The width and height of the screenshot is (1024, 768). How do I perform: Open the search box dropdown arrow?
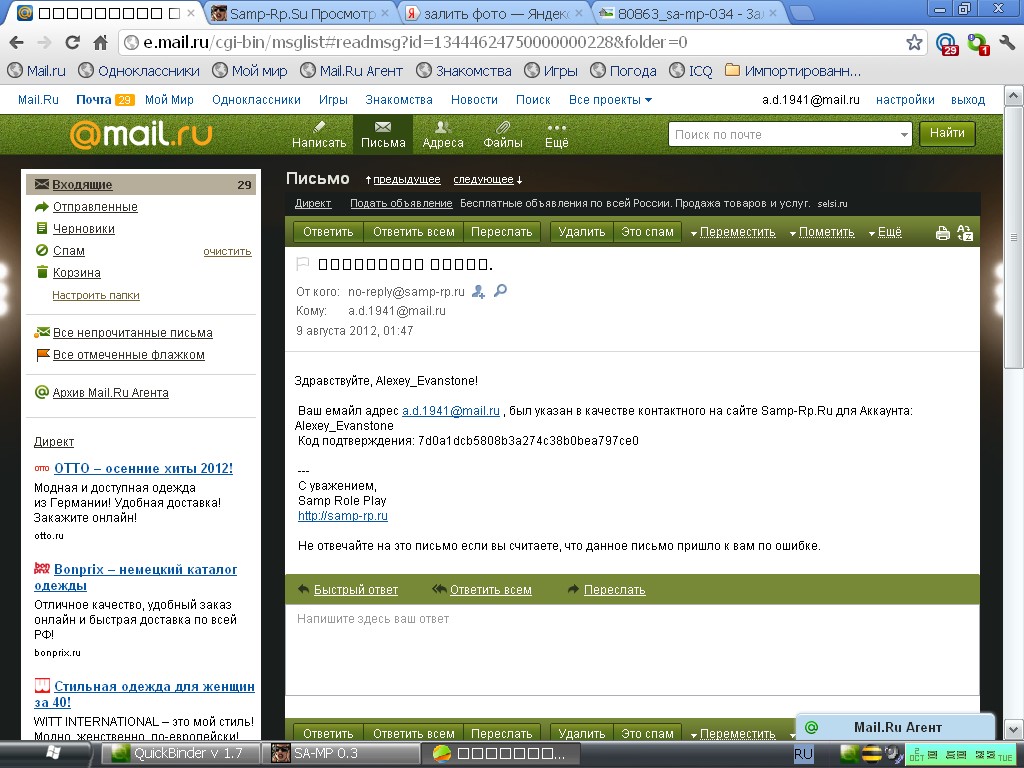click(904, 135)
